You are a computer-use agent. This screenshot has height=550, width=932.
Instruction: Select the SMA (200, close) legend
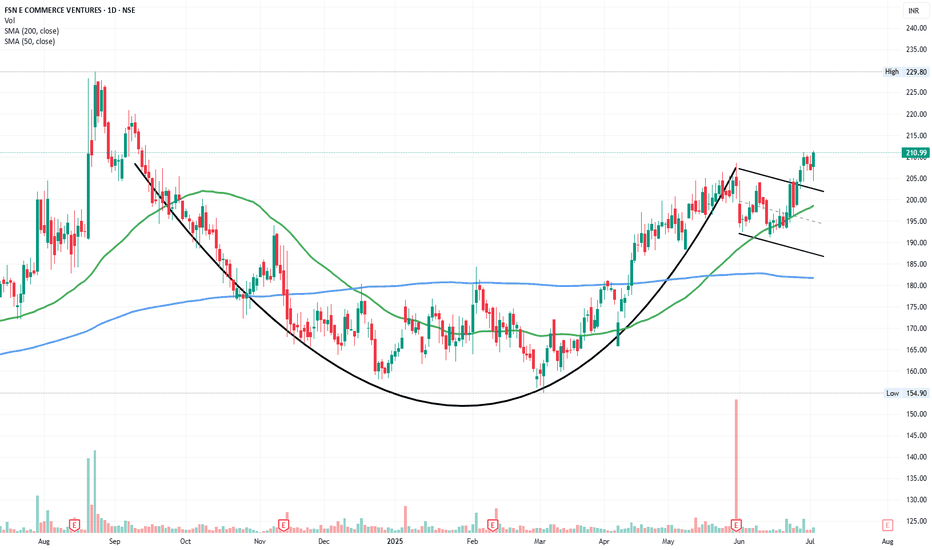[x=32, y=31]
